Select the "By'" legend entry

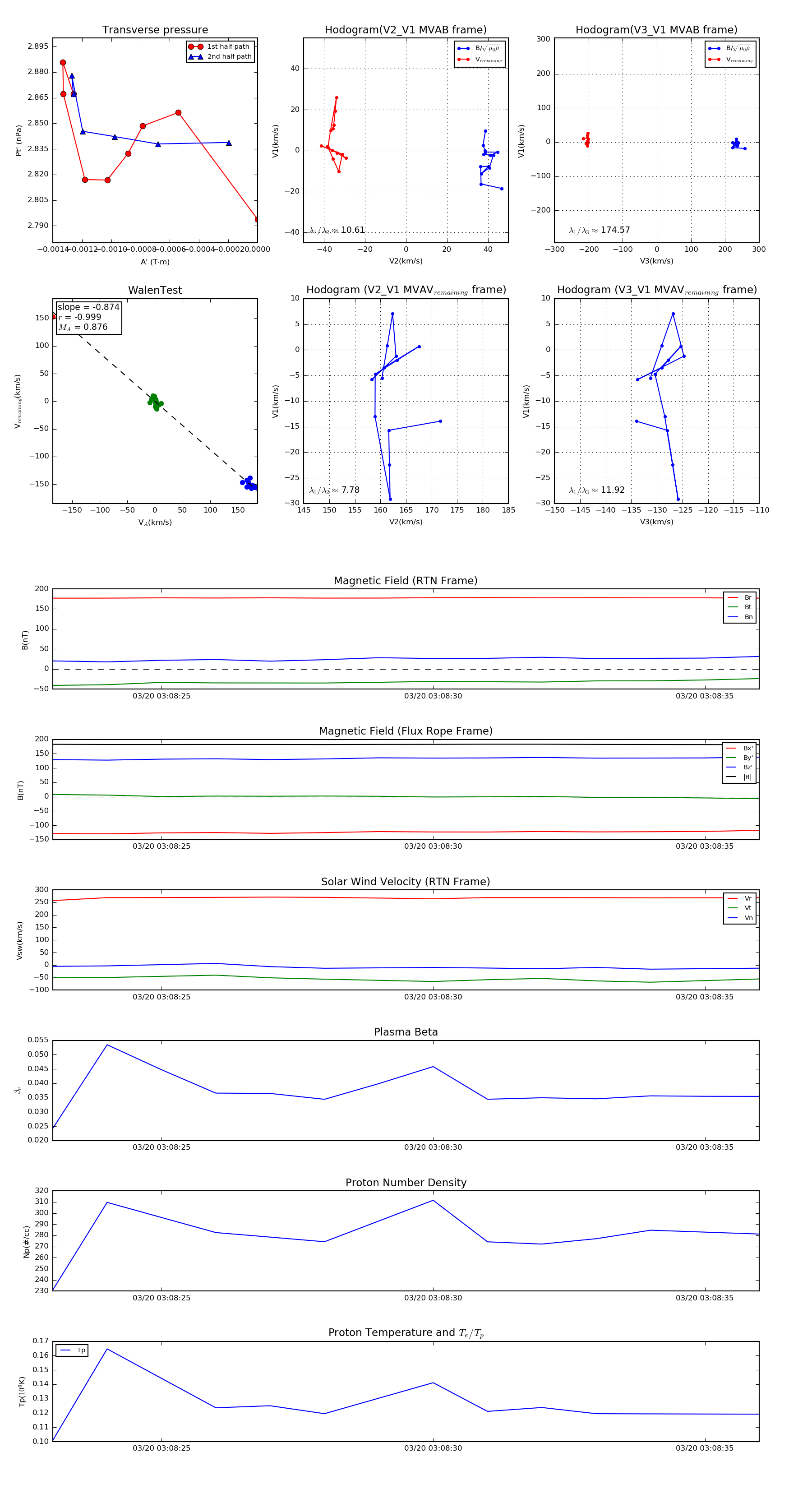[739, 758]
